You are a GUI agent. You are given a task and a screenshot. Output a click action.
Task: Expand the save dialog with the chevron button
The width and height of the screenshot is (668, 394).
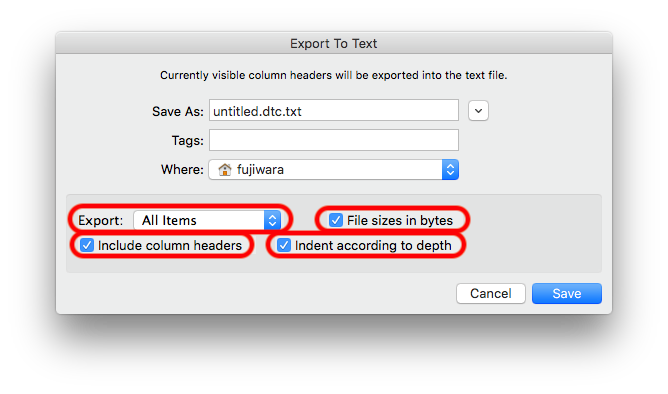[x=478, y=111]
